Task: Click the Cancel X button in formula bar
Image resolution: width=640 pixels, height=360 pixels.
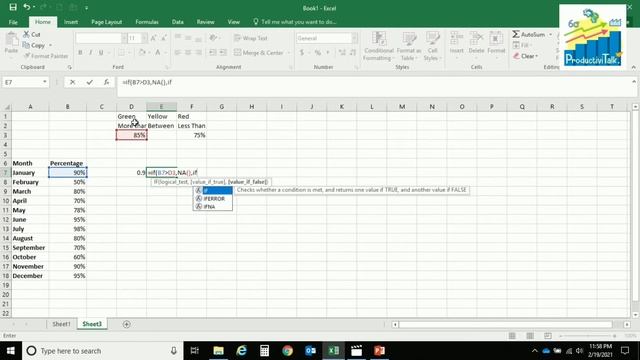Action: (72, 82)
